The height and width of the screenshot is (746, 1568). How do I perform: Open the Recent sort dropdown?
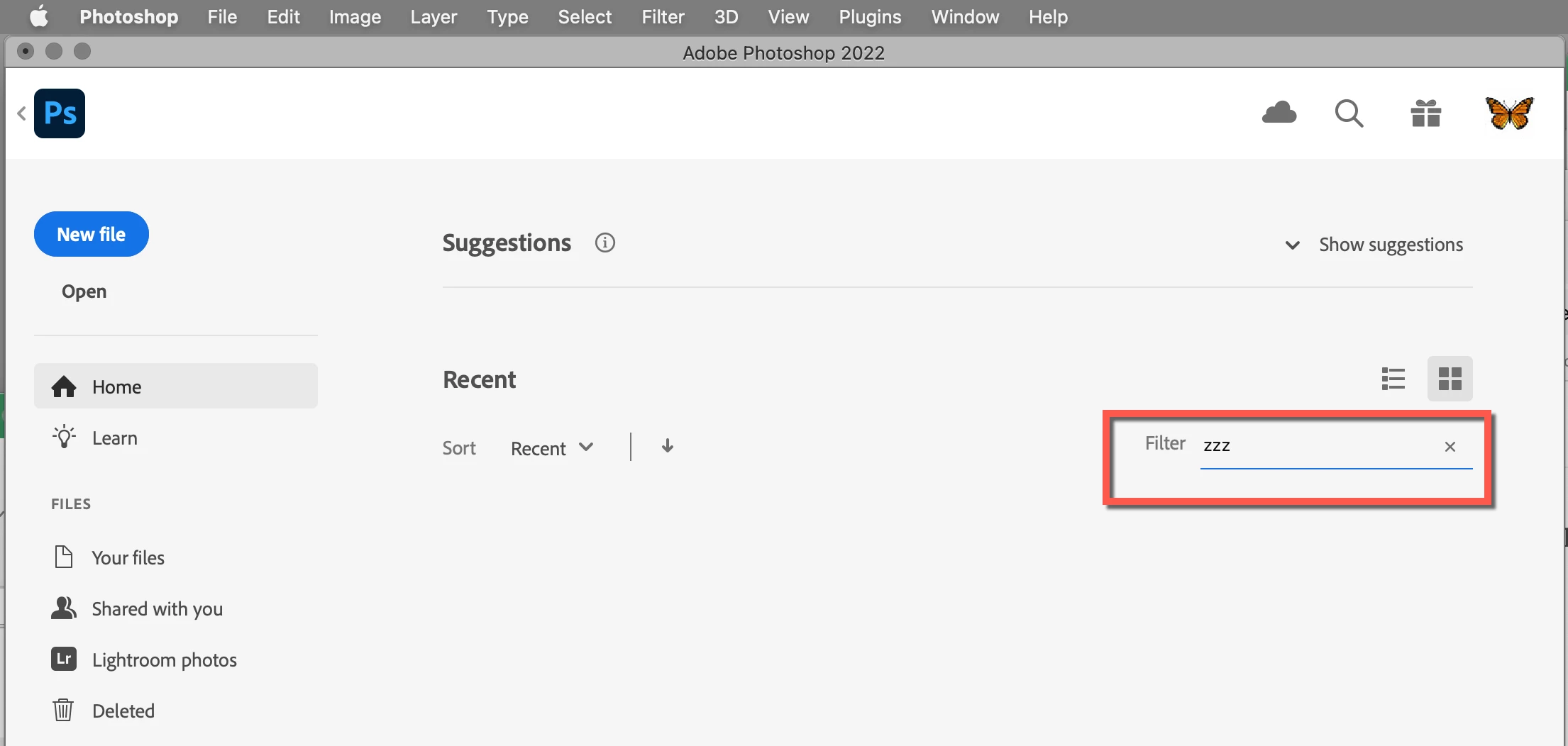click(552, 448)
